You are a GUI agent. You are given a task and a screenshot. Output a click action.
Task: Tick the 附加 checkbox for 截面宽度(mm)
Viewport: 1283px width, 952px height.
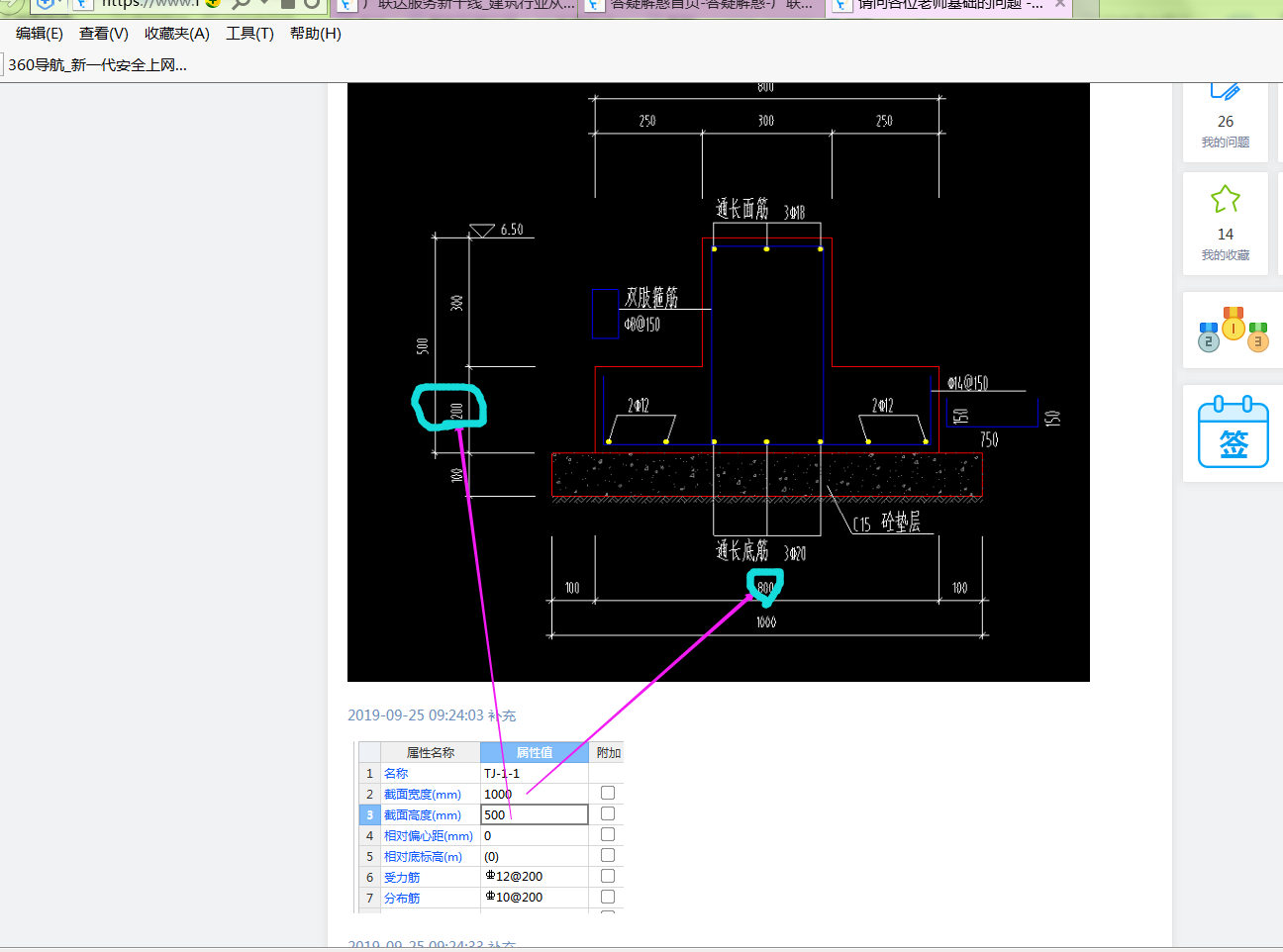point(608,793)
